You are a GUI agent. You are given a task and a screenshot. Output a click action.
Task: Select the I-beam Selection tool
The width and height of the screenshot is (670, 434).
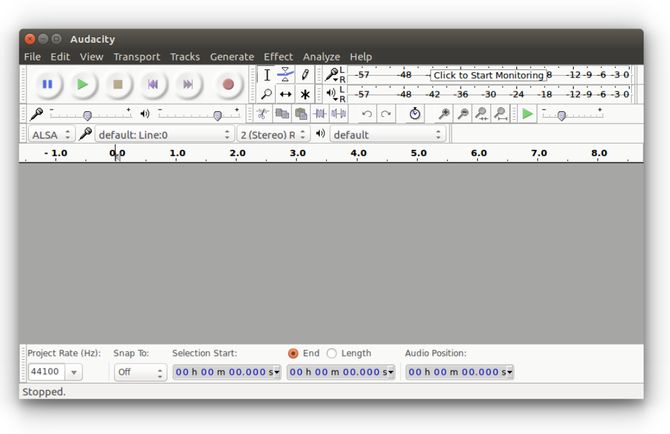pos(267,75)
